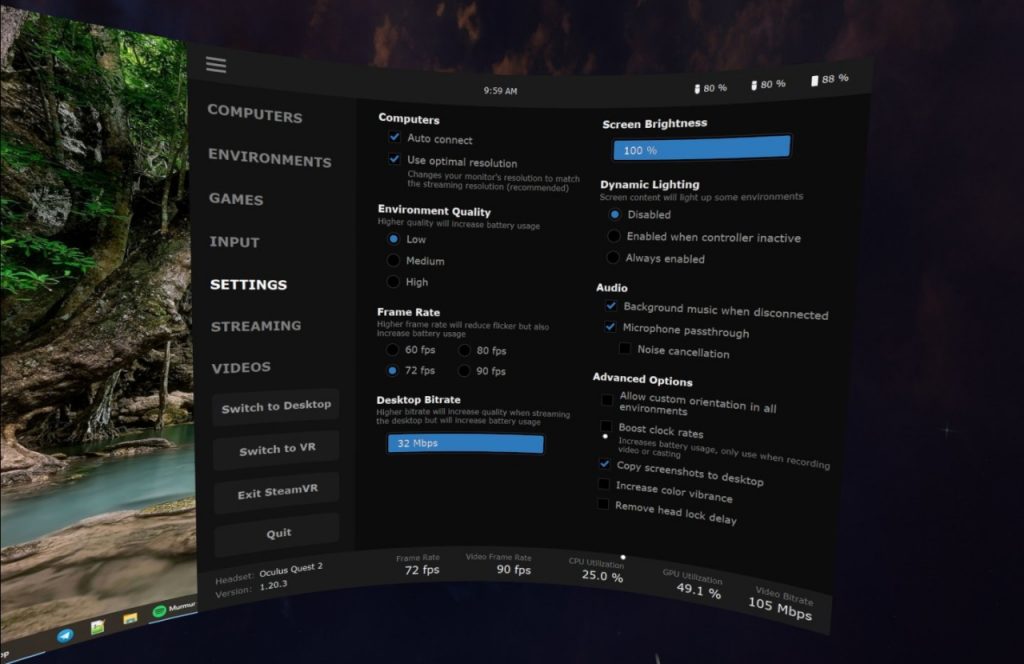Open the COMPUTERS section
Image resolution: width=1024 pixels, height=664 pixels.
pyautogui.click(x=255, y=114)
